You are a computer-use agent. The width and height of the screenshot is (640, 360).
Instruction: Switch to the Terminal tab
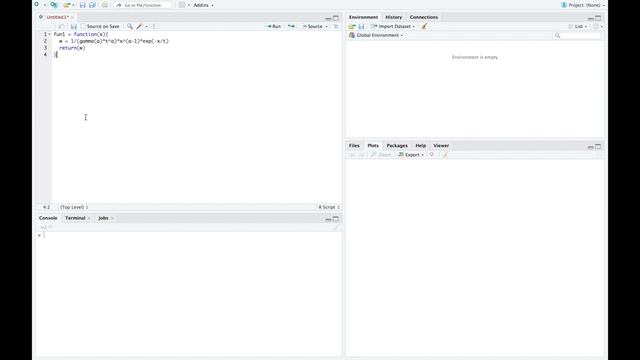75,218
